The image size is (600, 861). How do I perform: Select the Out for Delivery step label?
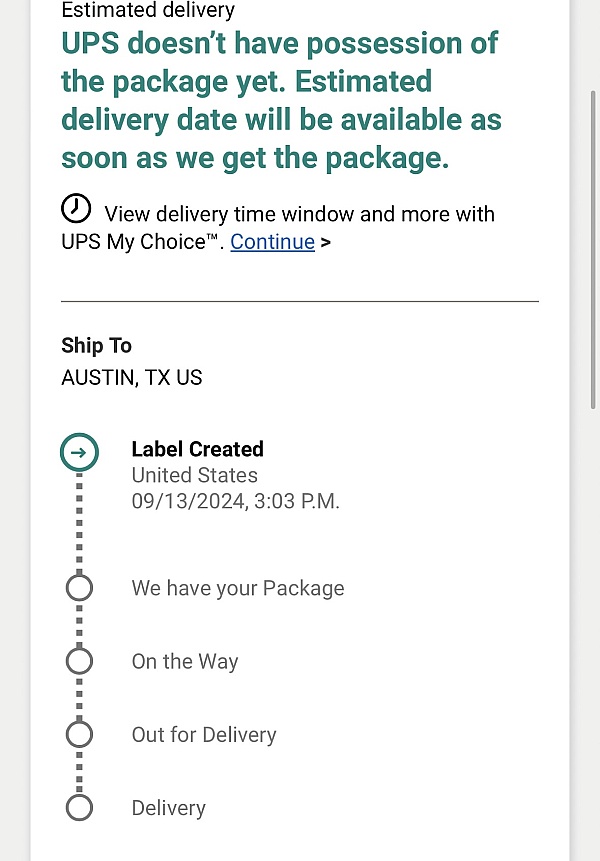pyautogui.click(x=204, y=735)
